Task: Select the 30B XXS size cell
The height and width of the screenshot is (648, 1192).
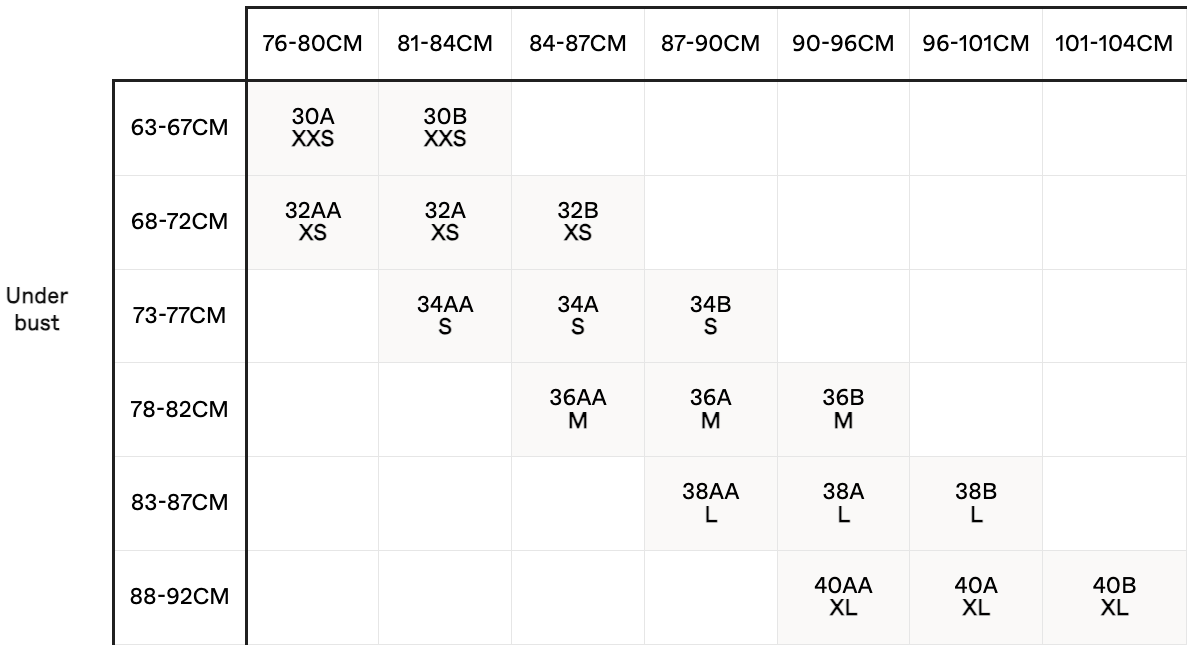Action: pyautogui.click(x=445, y=128)
